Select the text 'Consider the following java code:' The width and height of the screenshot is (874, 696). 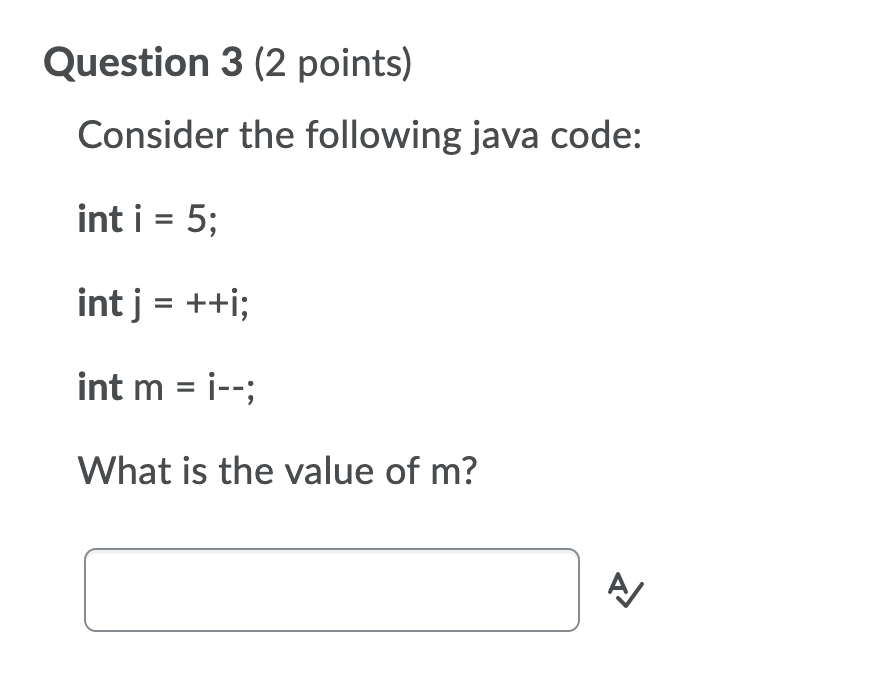click(360, 134)
